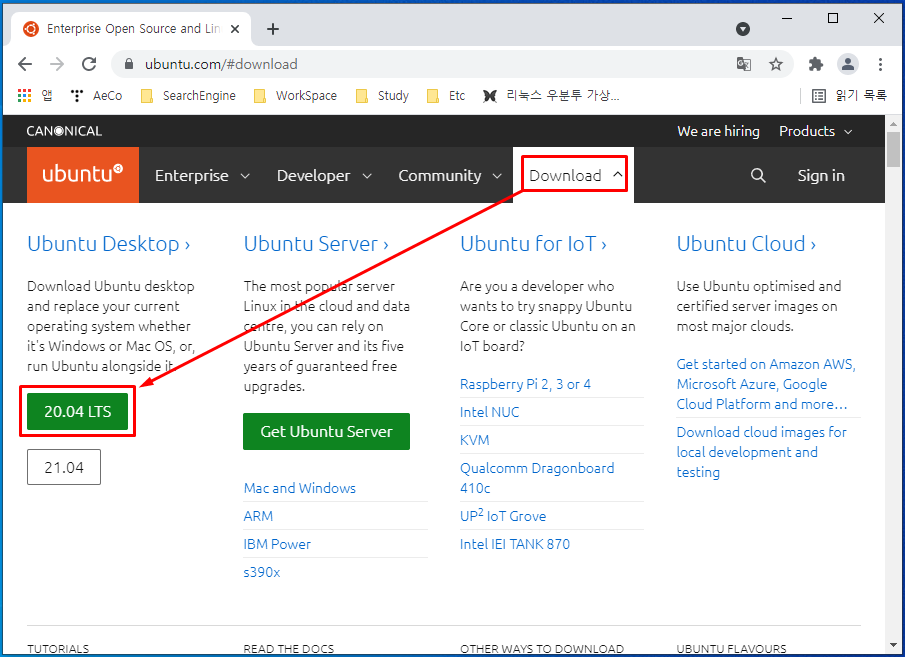Screen dimensions: 905x657
Task: Click the 21.04 download button
Action: (x=63, y=467)
